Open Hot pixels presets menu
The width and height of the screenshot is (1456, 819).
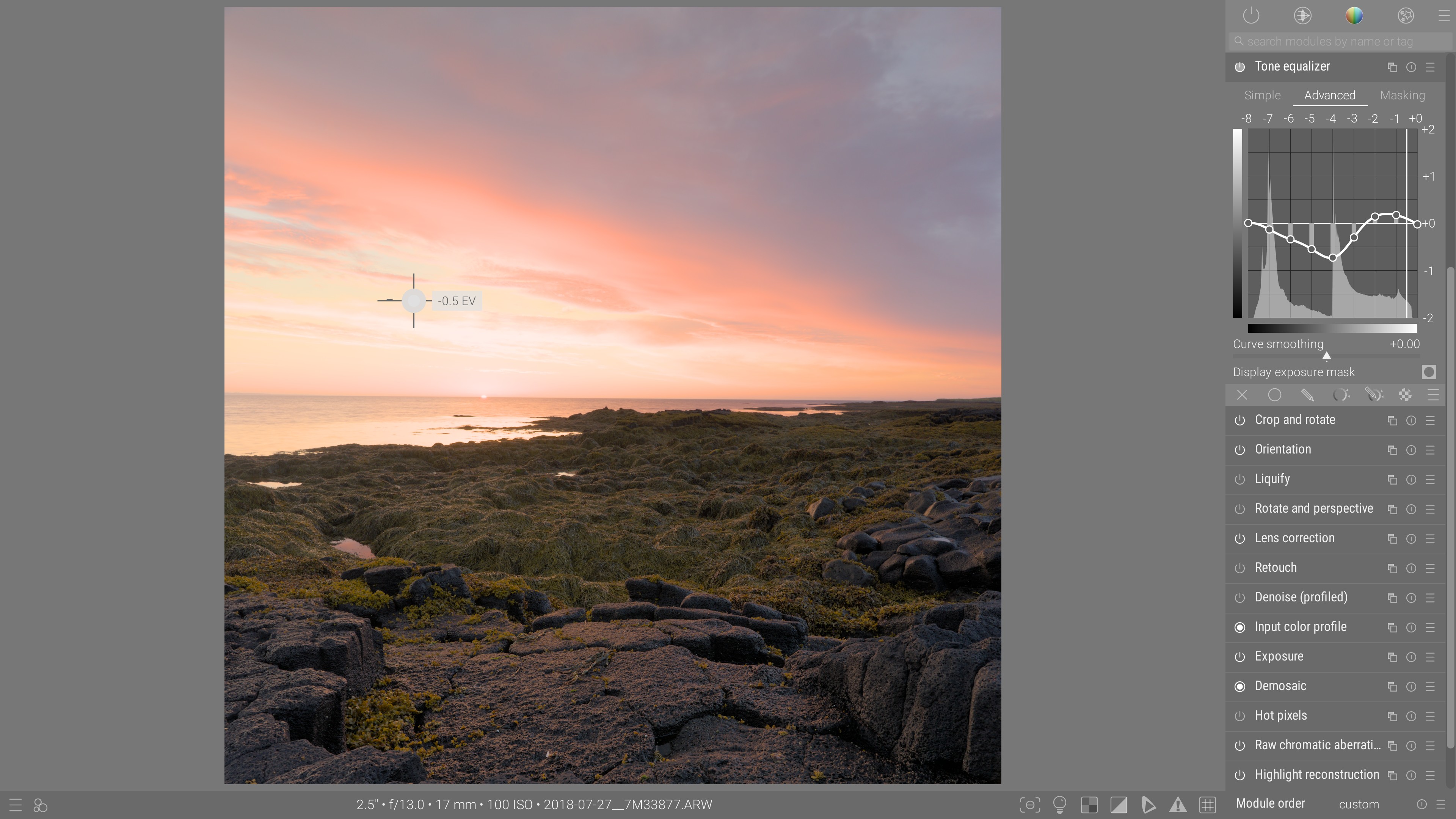(x=1430, y=716)
